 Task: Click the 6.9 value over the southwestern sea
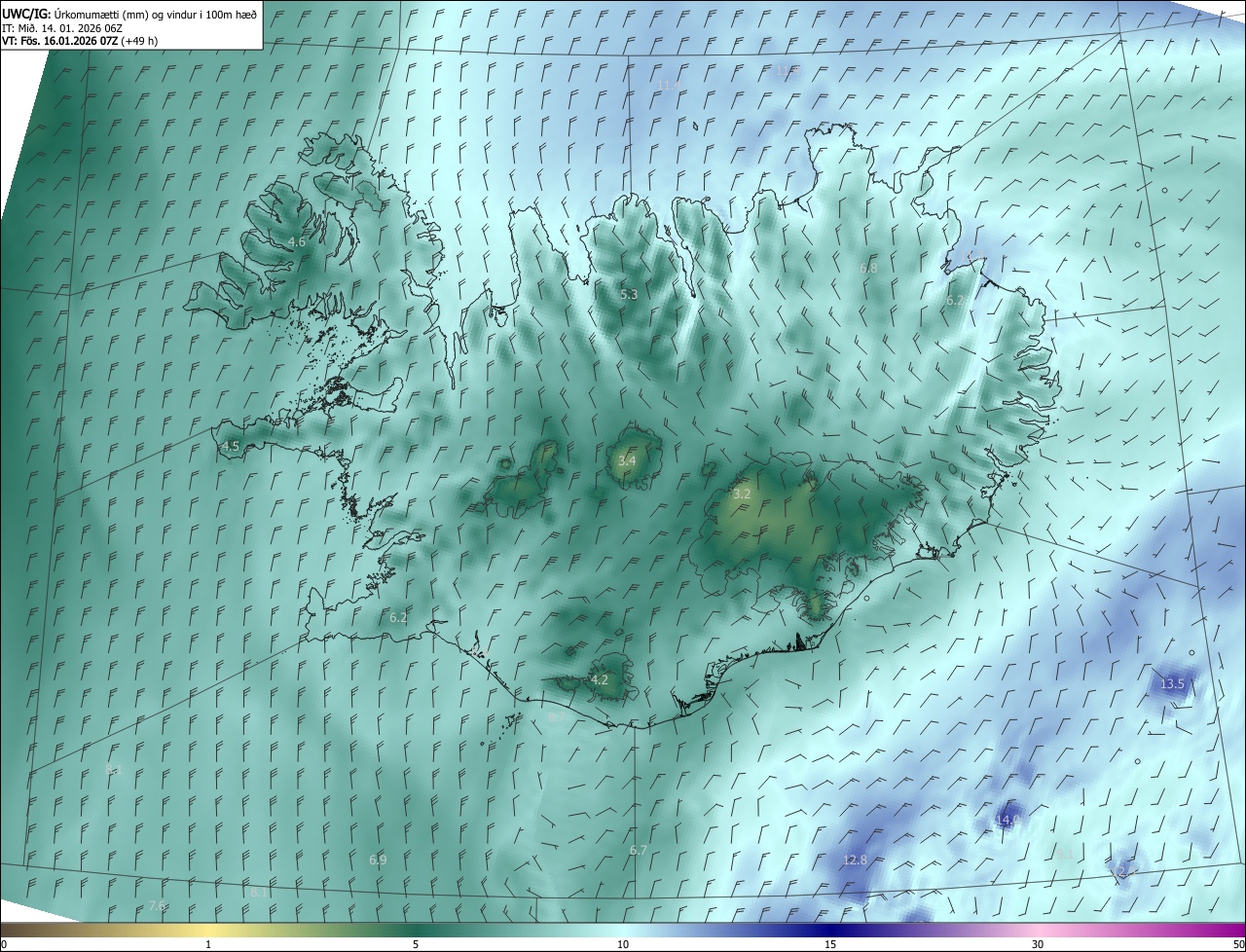(x=378, y=860)
